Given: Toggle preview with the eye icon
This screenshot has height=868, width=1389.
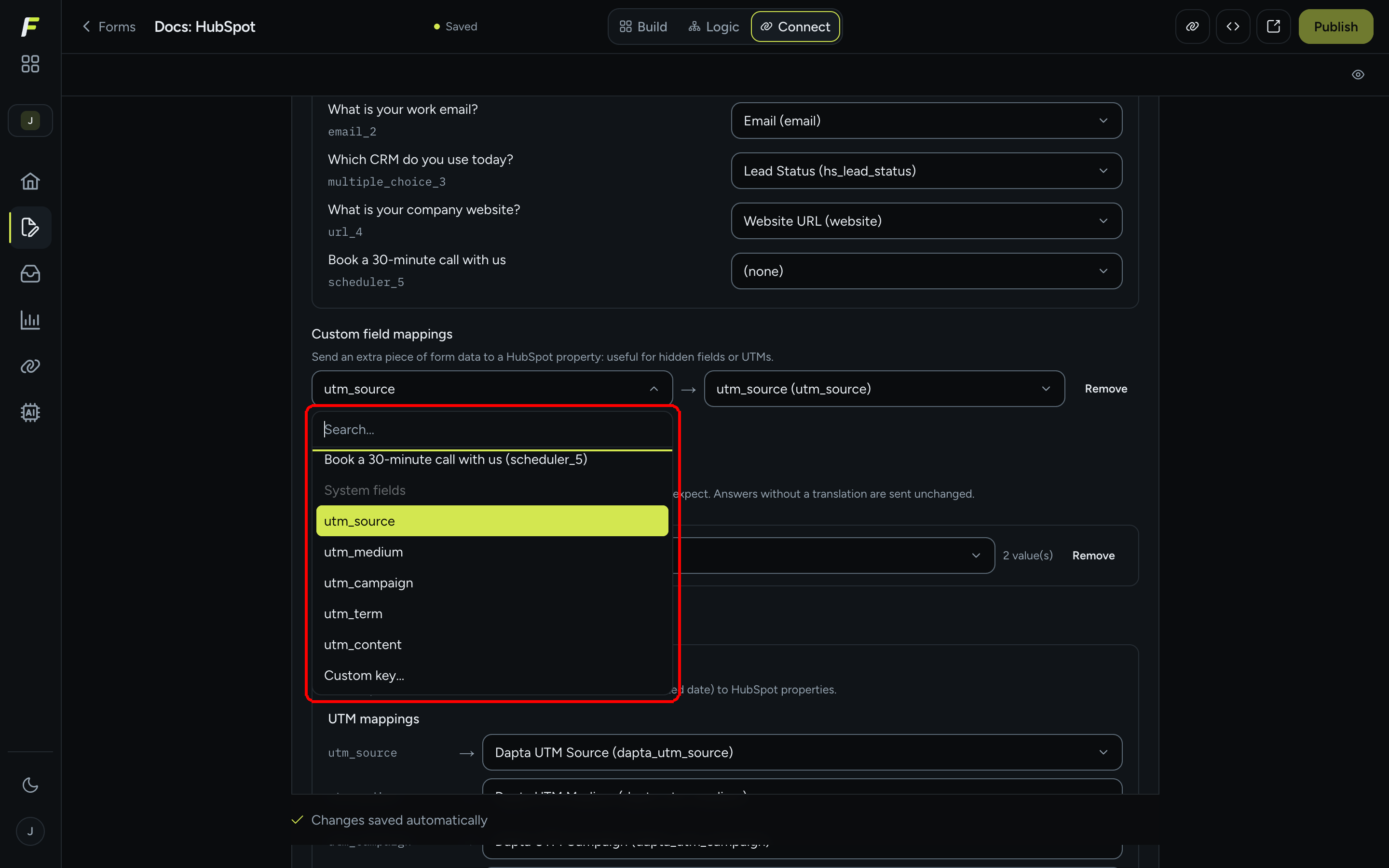Looking at the screenshot, I should 1358,75.
